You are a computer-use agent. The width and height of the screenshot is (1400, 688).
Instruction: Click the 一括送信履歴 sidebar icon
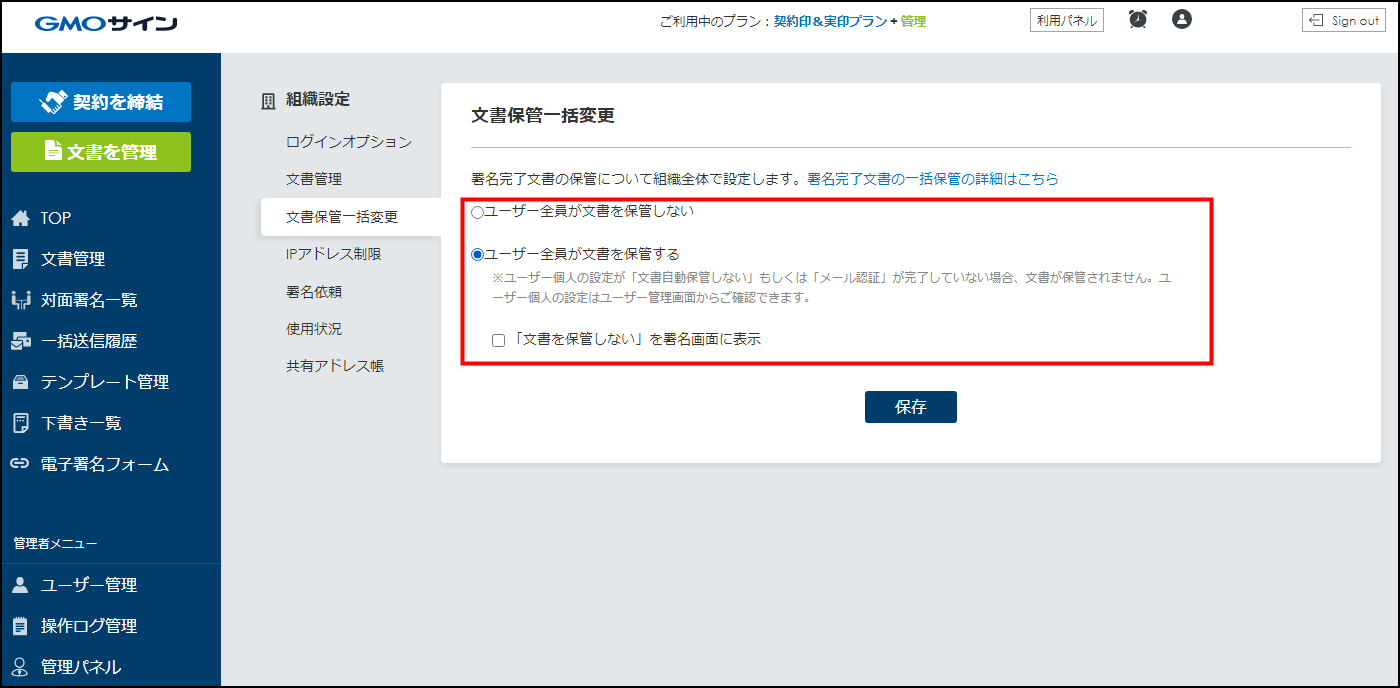point(20,341)
